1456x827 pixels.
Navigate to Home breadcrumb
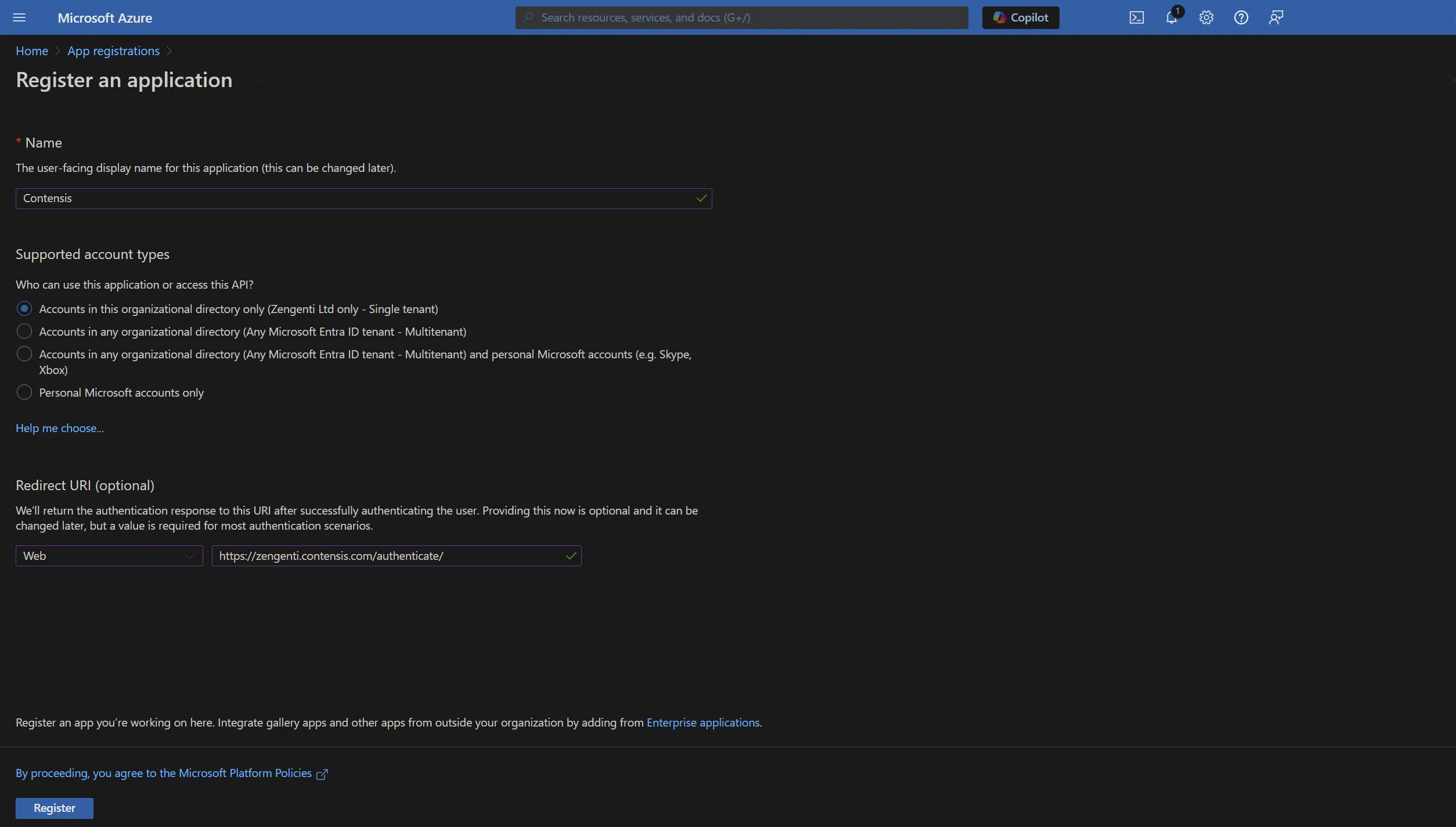coord(32,51)
